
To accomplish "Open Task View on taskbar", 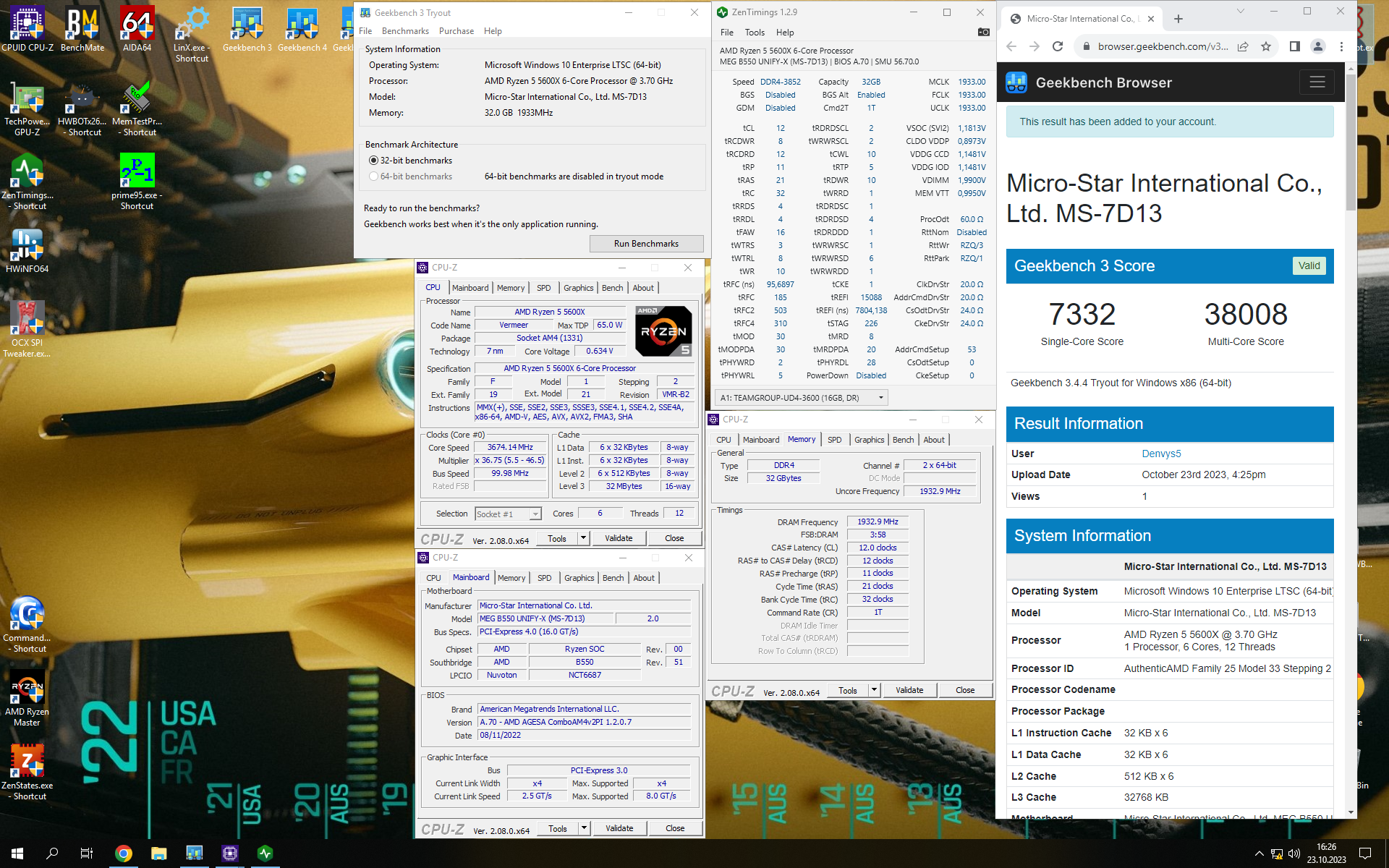I will (87, 854).
